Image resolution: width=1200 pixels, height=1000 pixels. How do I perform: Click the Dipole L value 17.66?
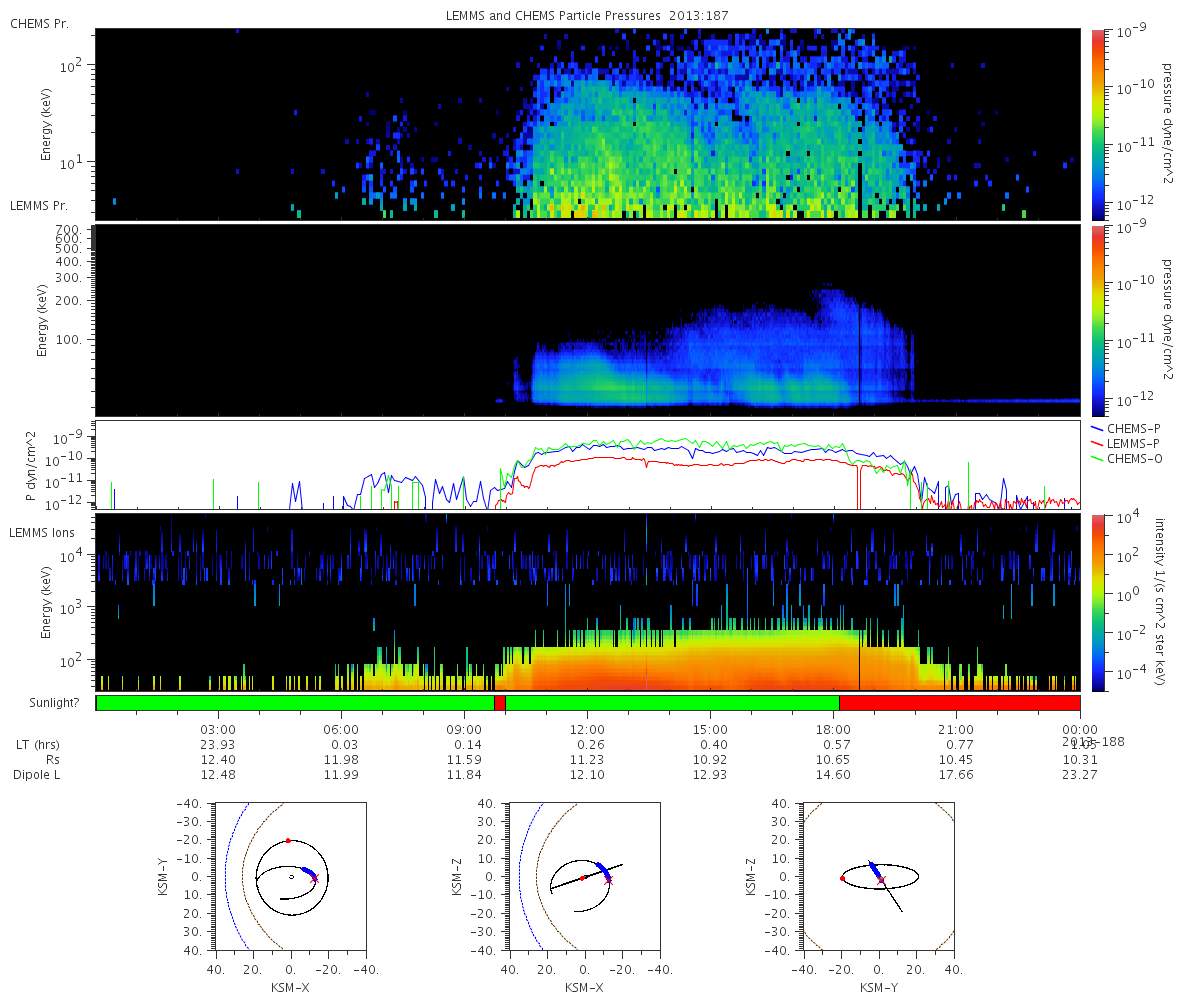click(956, 775)
